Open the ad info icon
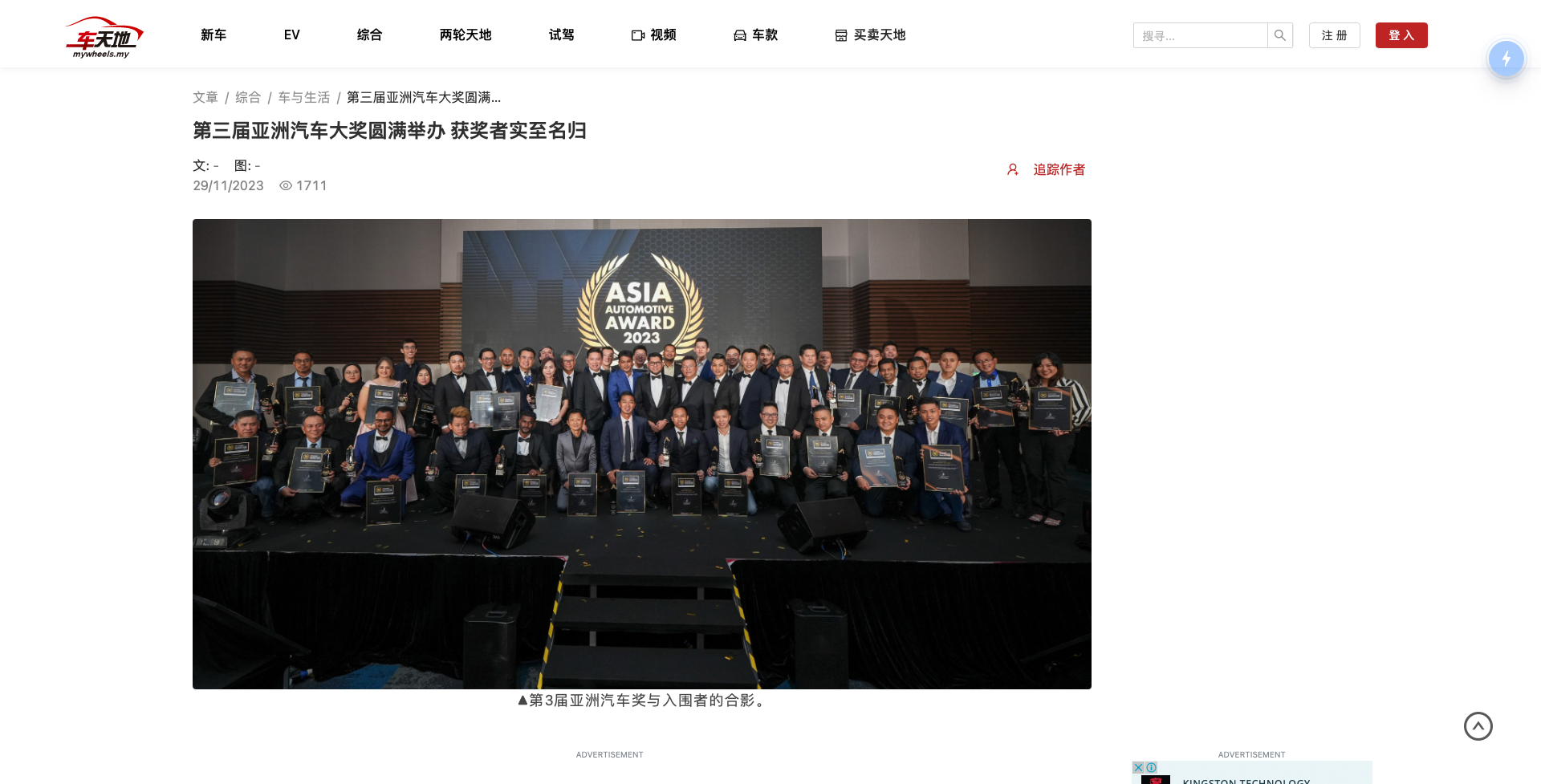1541x784 pixels. coord(1152,767)
